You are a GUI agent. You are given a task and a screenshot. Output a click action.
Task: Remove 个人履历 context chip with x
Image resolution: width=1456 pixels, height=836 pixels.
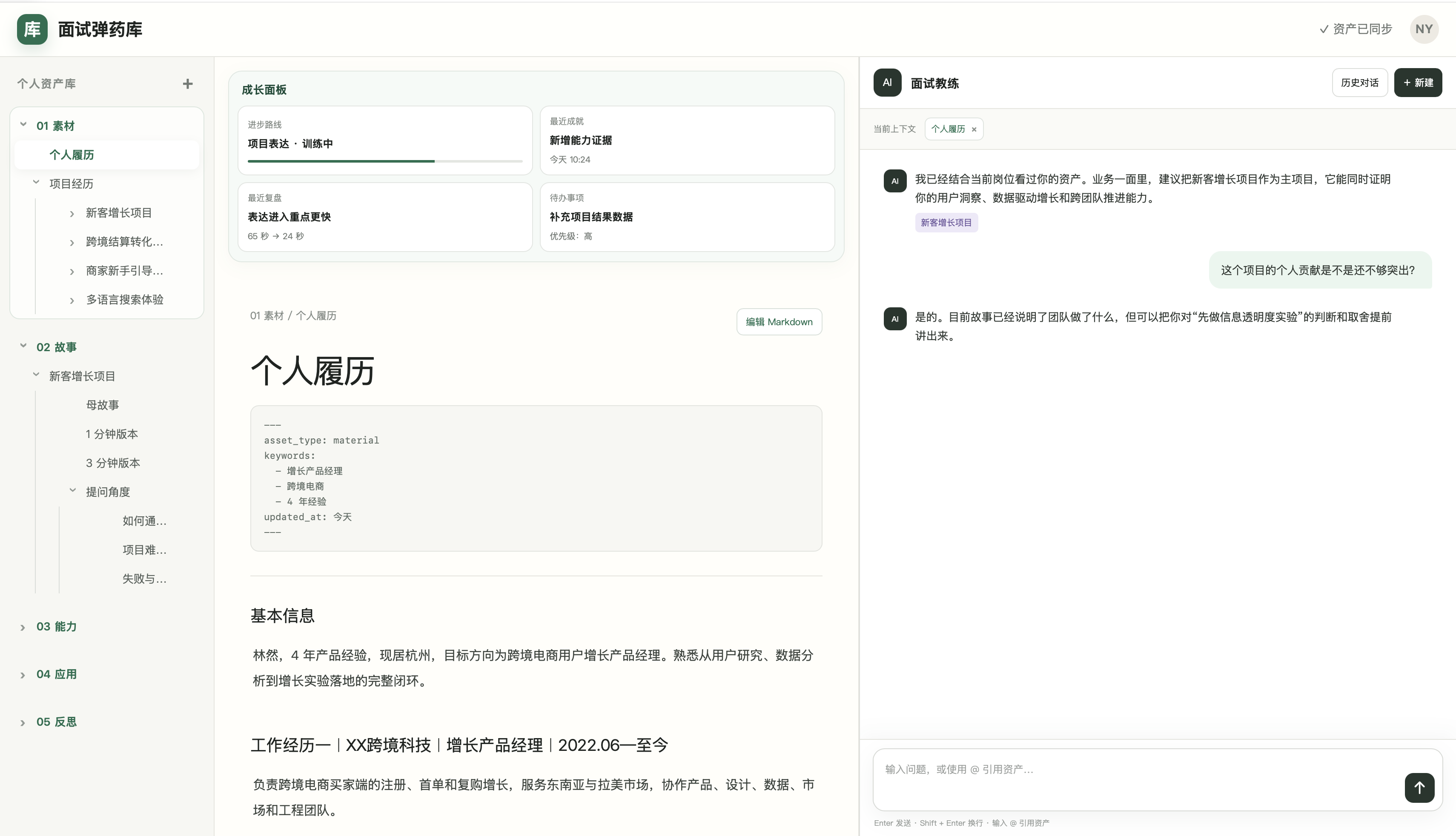(974, 129)
